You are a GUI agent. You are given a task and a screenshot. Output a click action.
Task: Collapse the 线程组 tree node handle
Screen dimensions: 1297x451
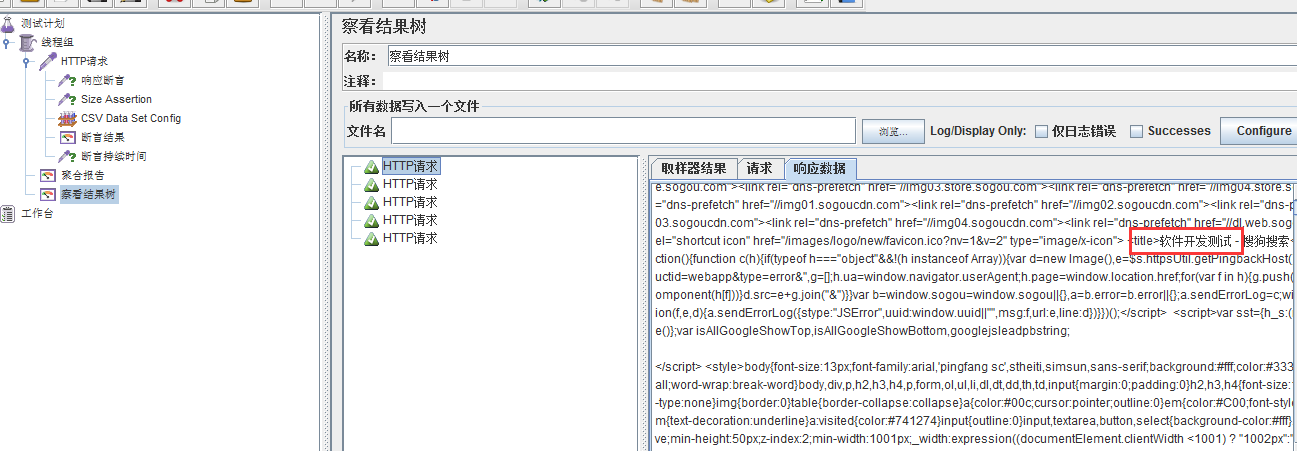pyautogui.click(x=7, y=42)
